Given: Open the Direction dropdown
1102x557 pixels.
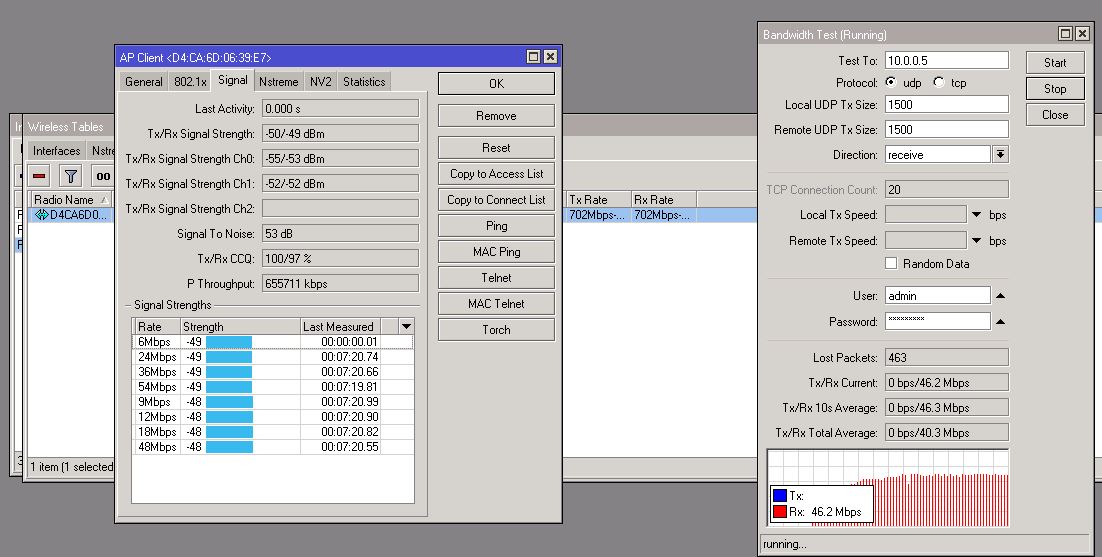Looking at the screenshot, I should pyautogui.click(x=1000, y=155).
